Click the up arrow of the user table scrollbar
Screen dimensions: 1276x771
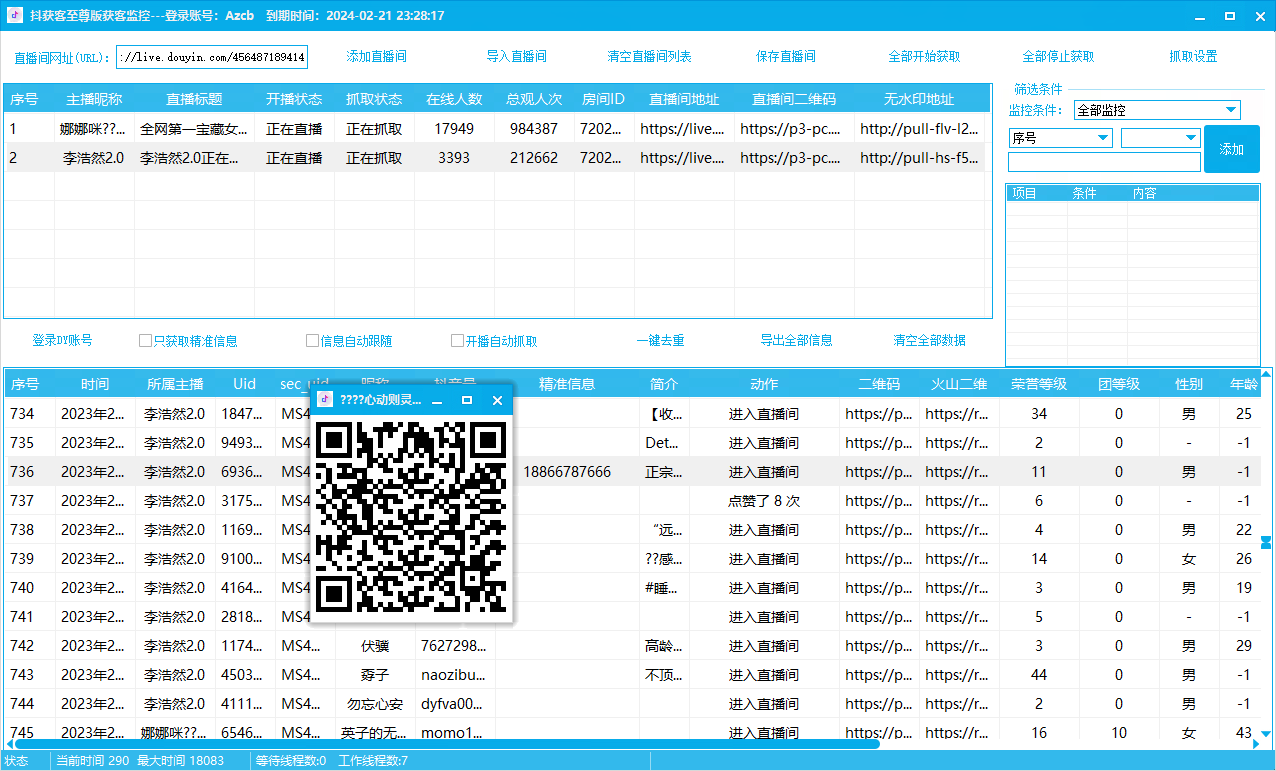(1267, 376)
